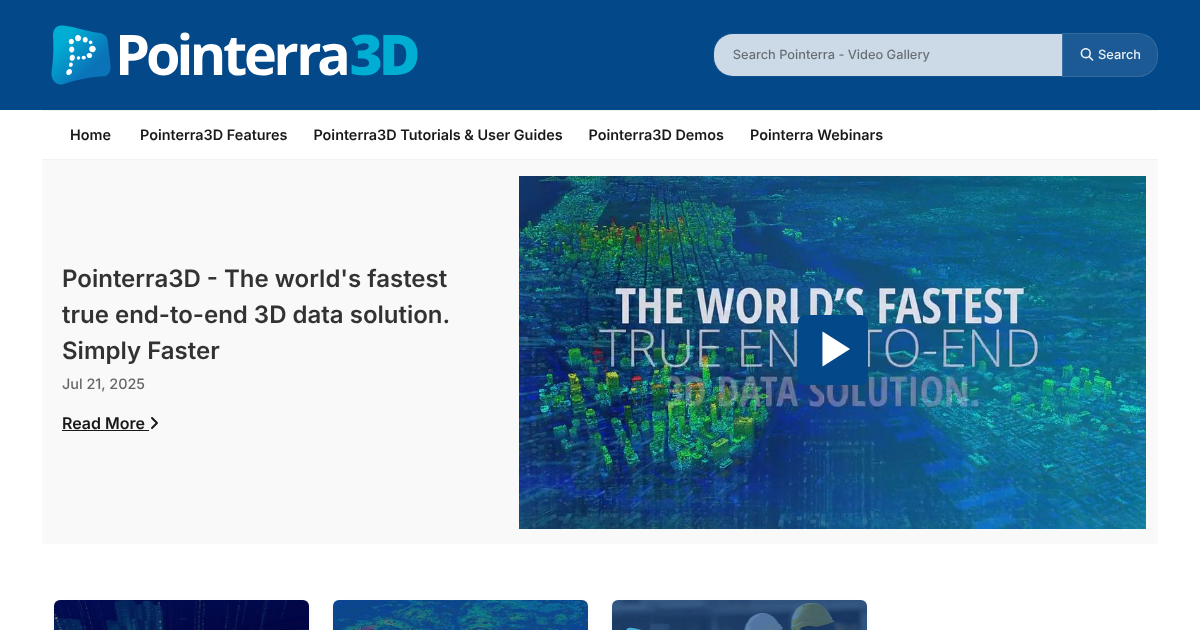Focus the Search Pointerra Video Gallery field

pos(888,55)
